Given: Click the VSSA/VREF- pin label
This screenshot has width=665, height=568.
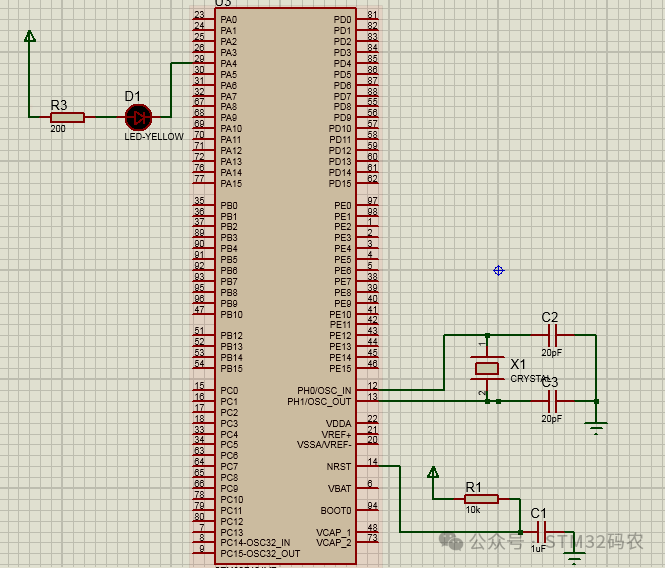Looking at the screenshot, I should [324, 445].
